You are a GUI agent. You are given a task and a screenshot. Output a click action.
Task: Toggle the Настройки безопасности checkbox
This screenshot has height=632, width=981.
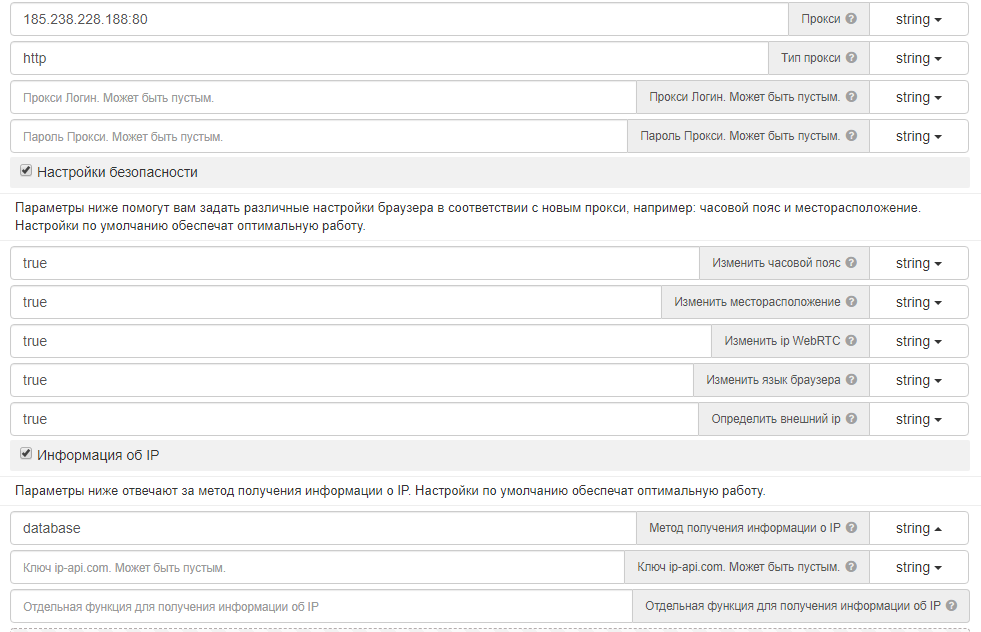pos(26,171)
